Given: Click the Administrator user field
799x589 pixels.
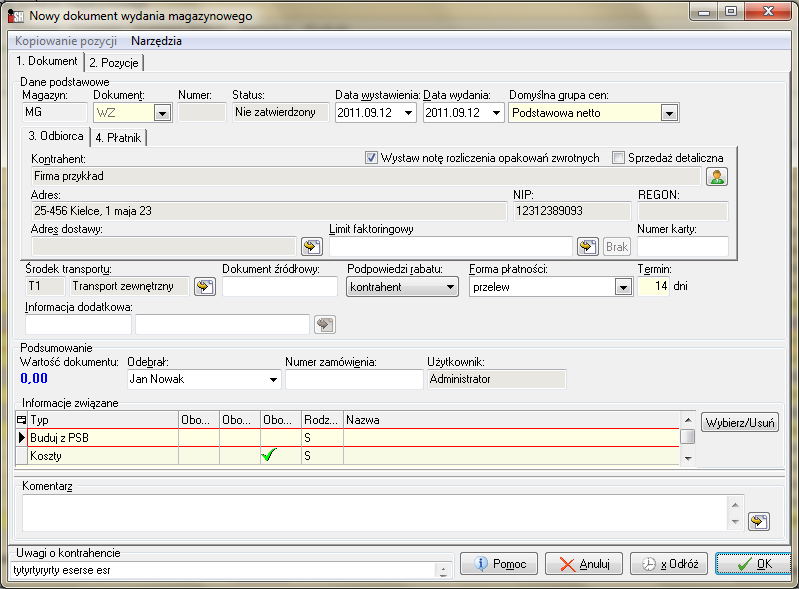Looking at the screenshot, I should 496,379.
